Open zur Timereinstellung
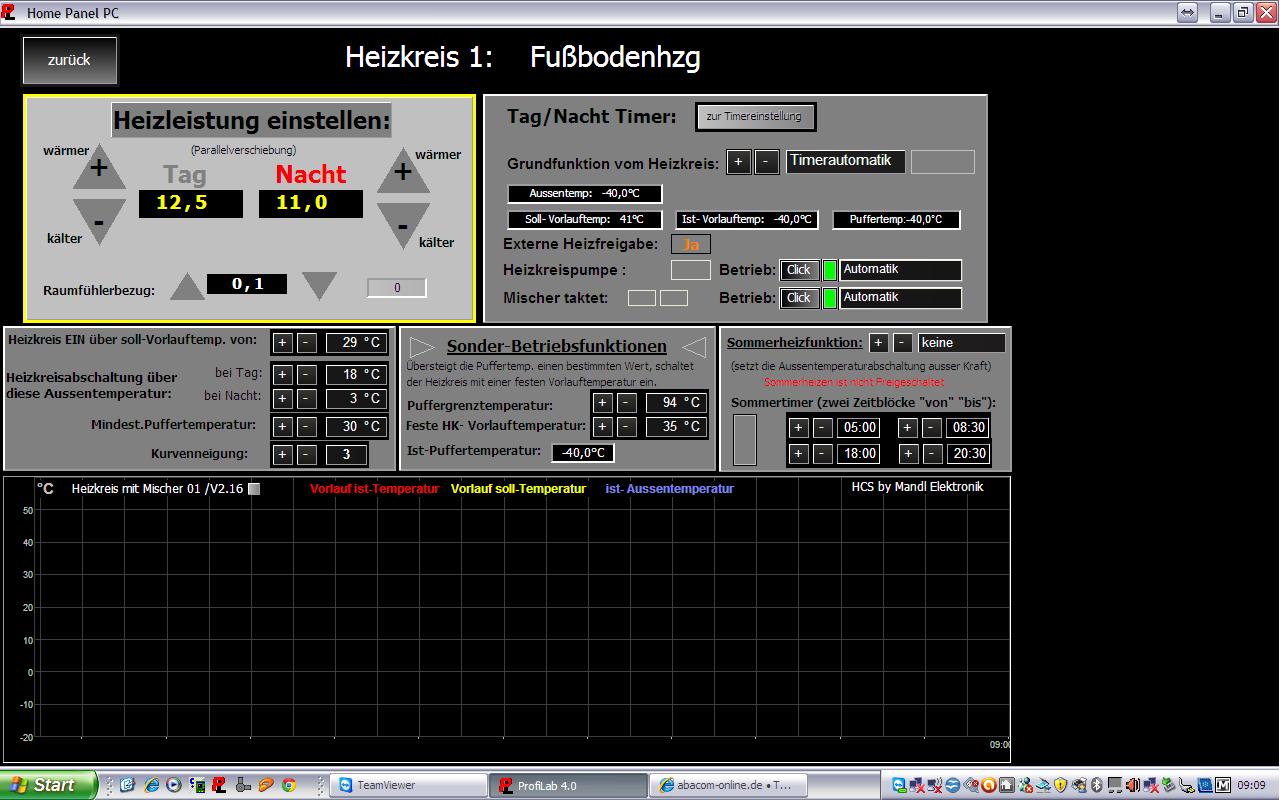1280x800 pixels. click(x=755, y=117)
